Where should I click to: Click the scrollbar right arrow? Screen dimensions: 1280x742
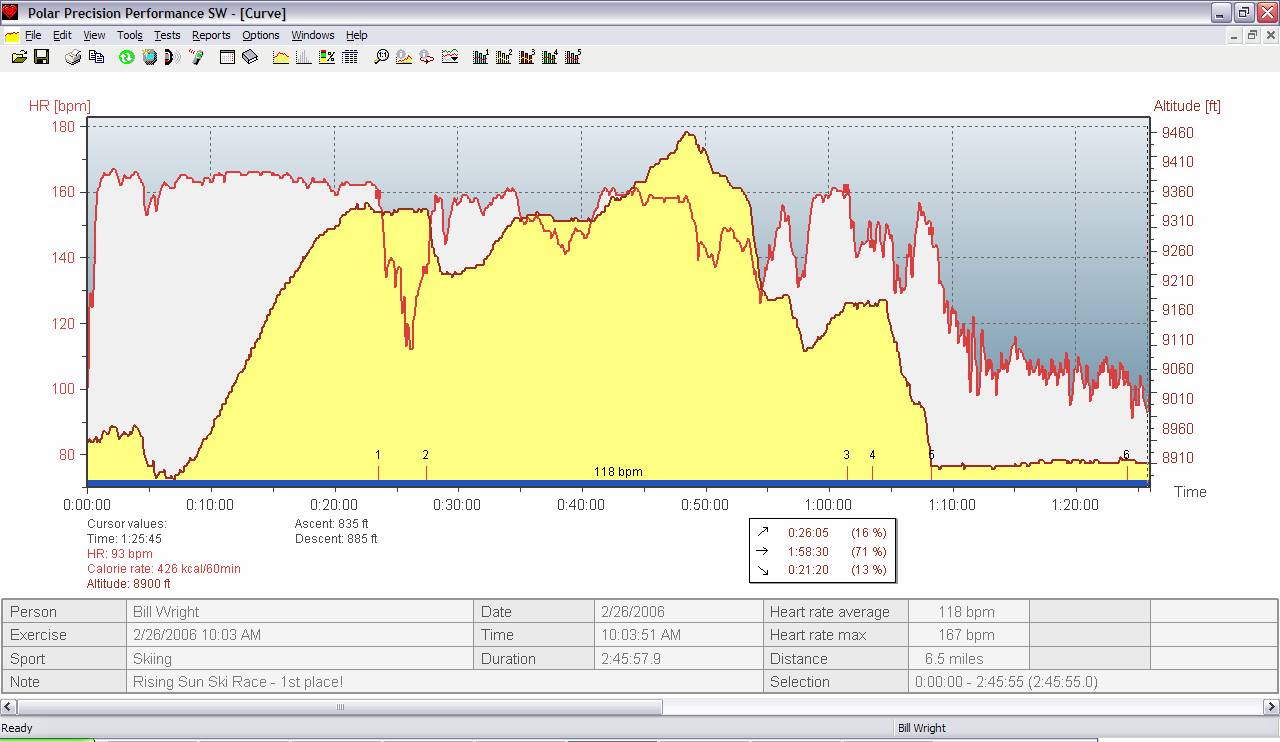[1272, 707]
